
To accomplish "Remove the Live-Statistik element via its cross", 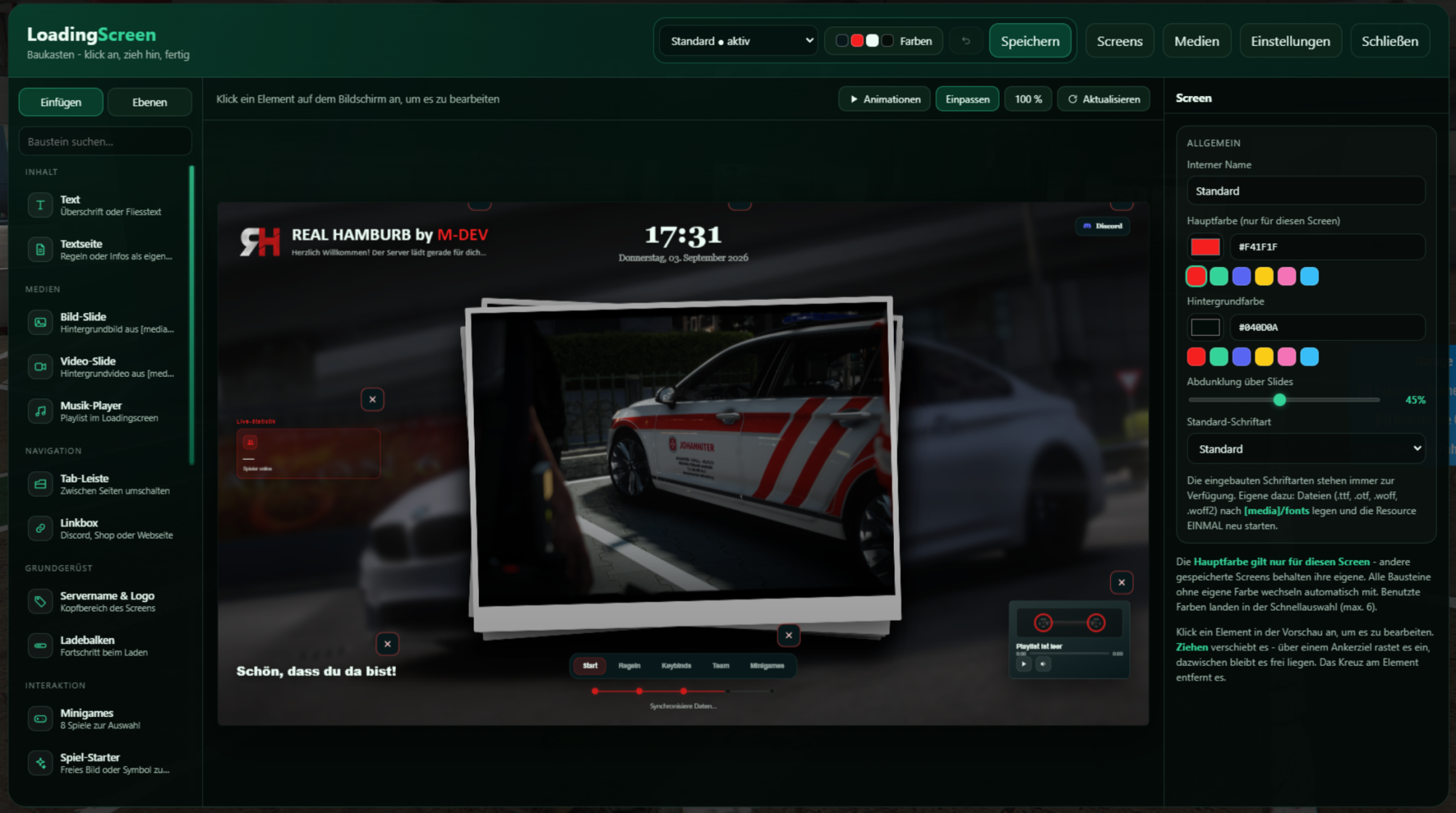I will click(x=373, y=399).
